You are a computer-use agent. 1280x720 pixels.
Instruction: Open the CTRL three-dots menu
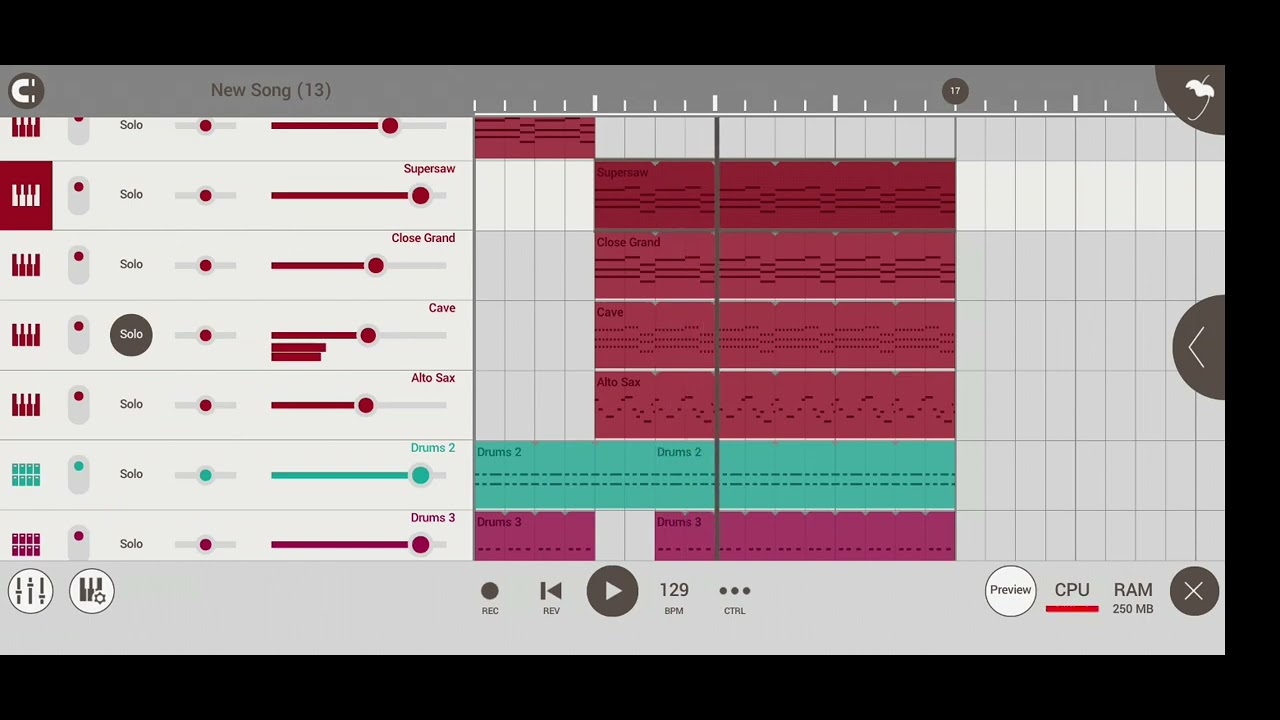click(x=735, y=597)
